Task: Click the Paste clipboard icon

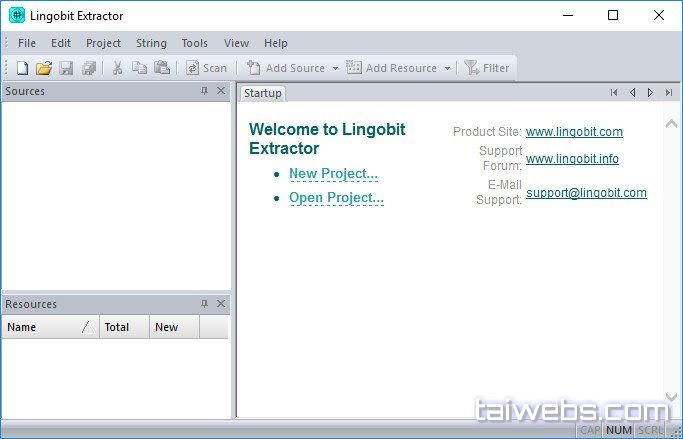Action: 161,68
